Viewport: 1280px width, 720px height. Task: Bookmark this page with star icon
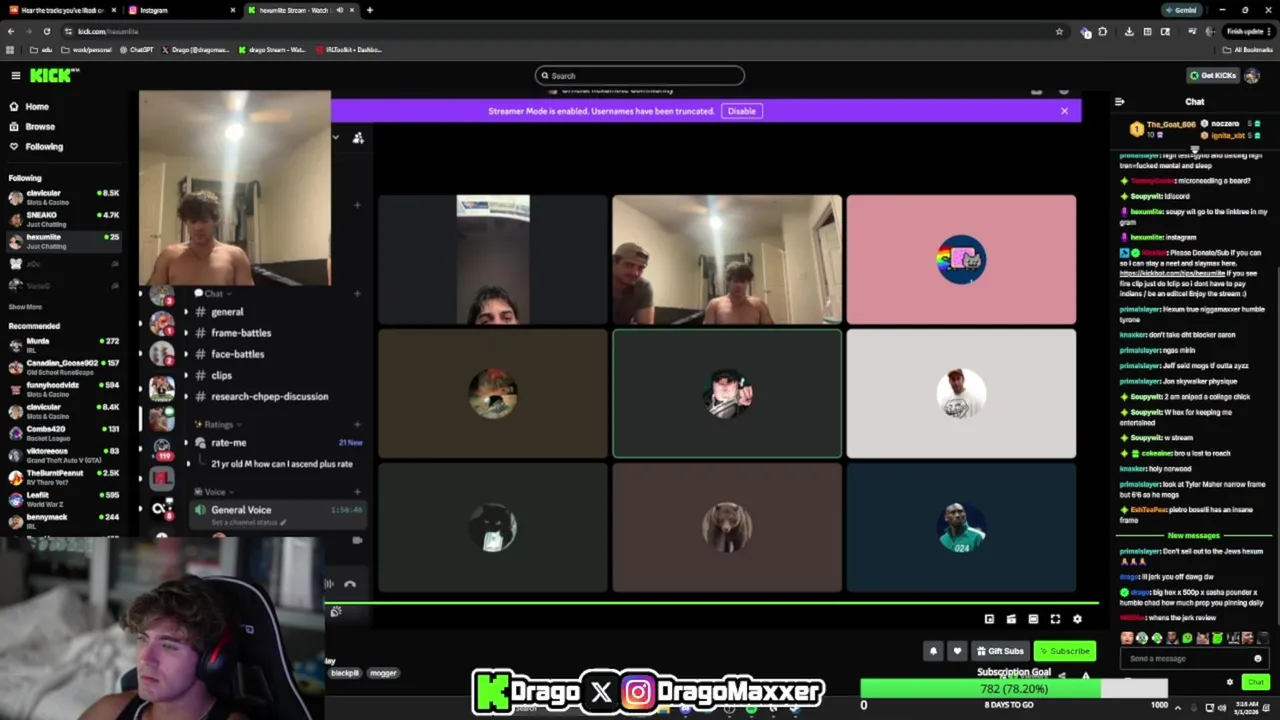1059,31
